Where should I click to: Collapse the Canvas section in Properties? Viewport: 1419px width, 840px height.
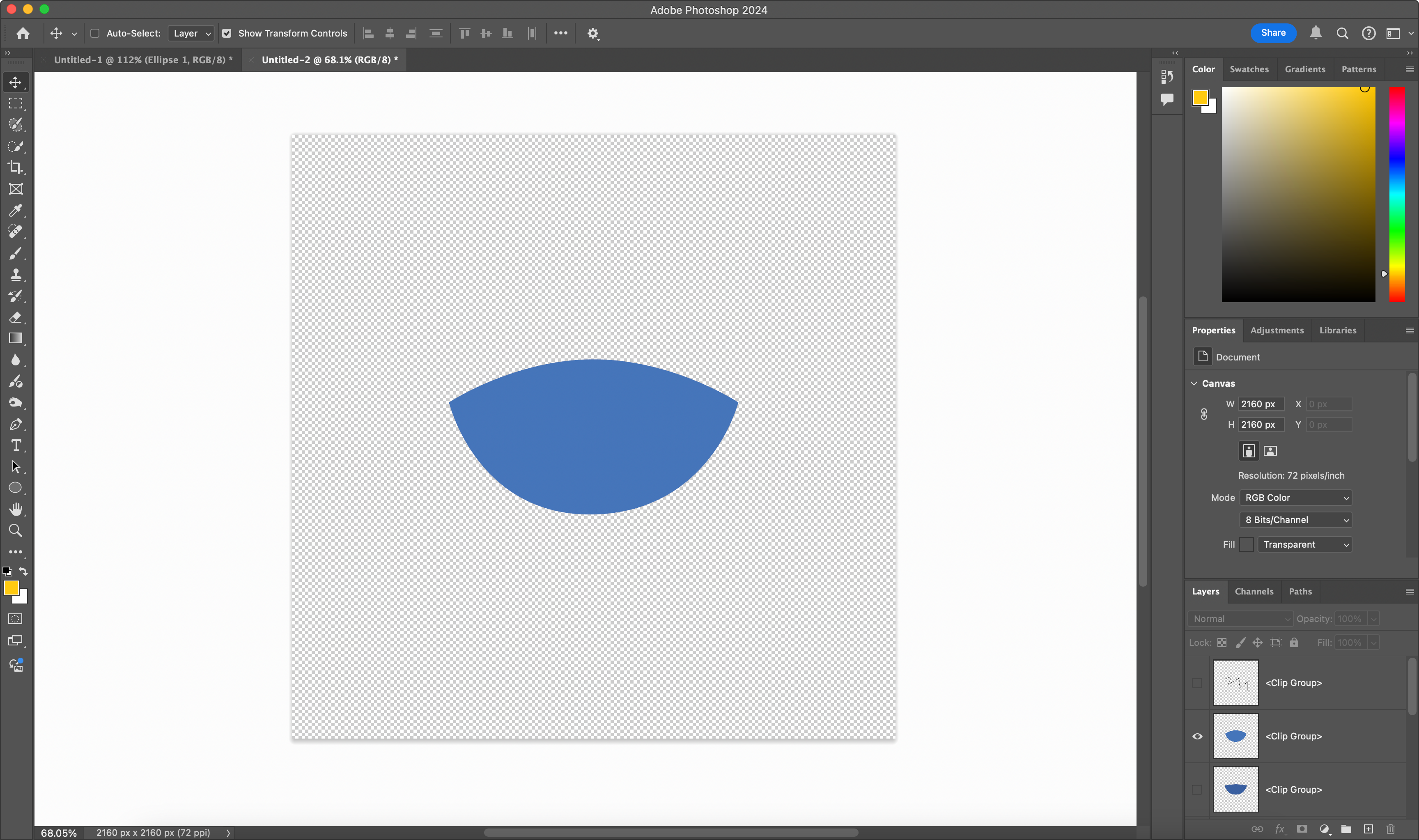click(x=1194, y=383)
